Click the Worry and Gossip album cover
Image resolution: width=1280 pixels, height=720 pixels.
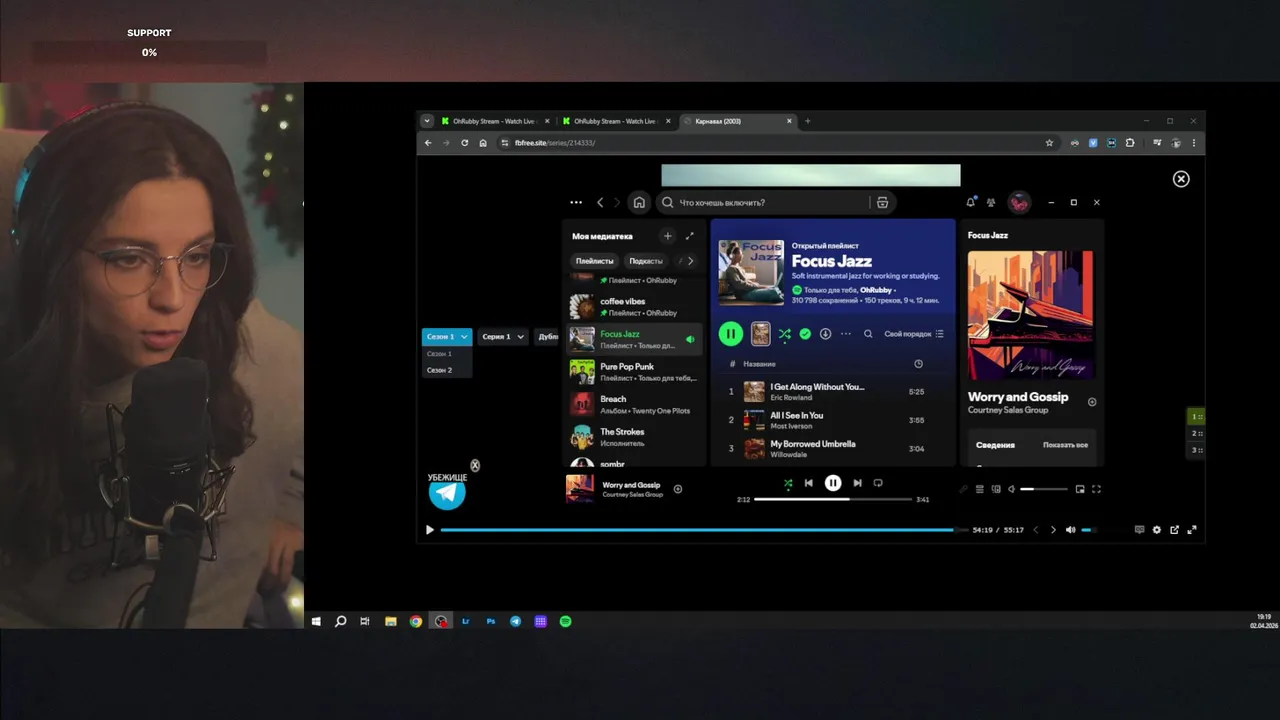[x=1030, y=315]
